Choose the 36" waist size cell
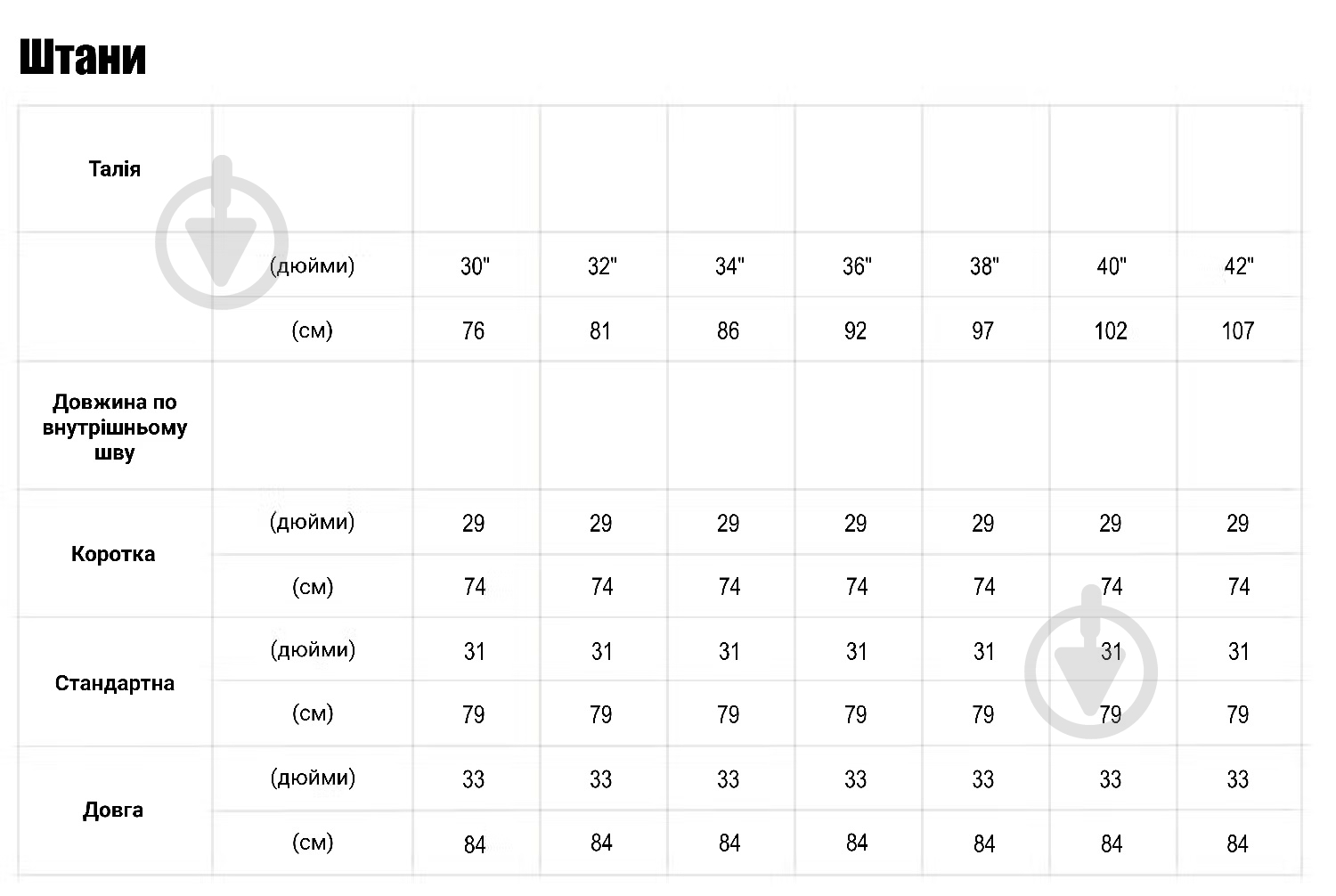Viewport: 1336px width, 896px height. tap(857, 266)
